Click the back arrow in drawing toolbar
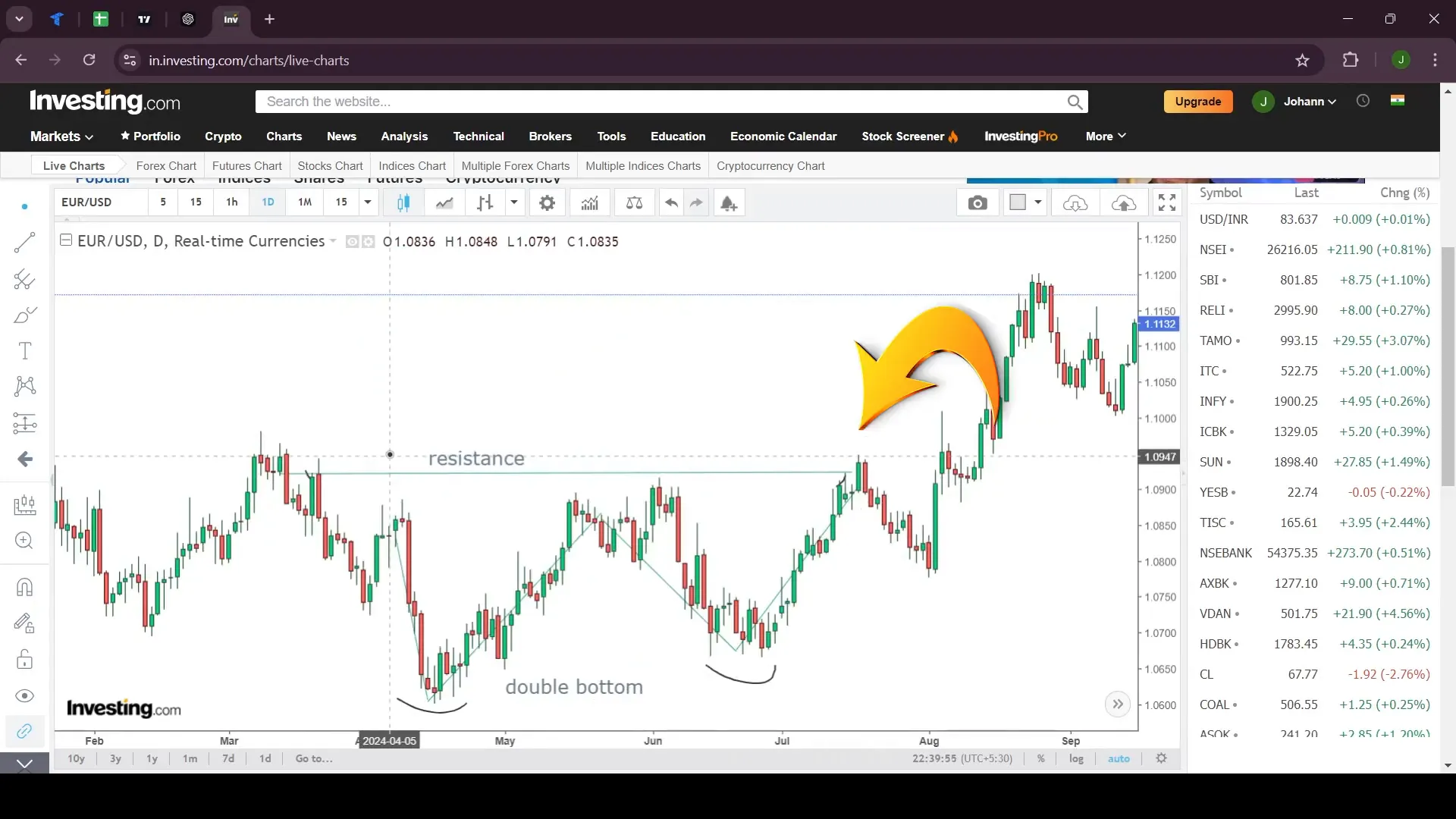Screen dimensions: 1456x819 tap(24, 459)
